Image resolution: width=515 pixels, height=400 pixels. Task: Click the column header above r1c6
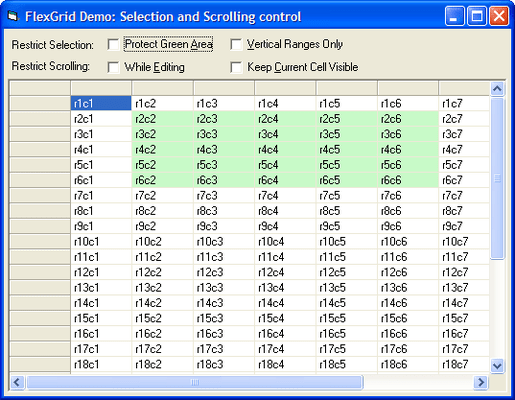coord(408,88)
